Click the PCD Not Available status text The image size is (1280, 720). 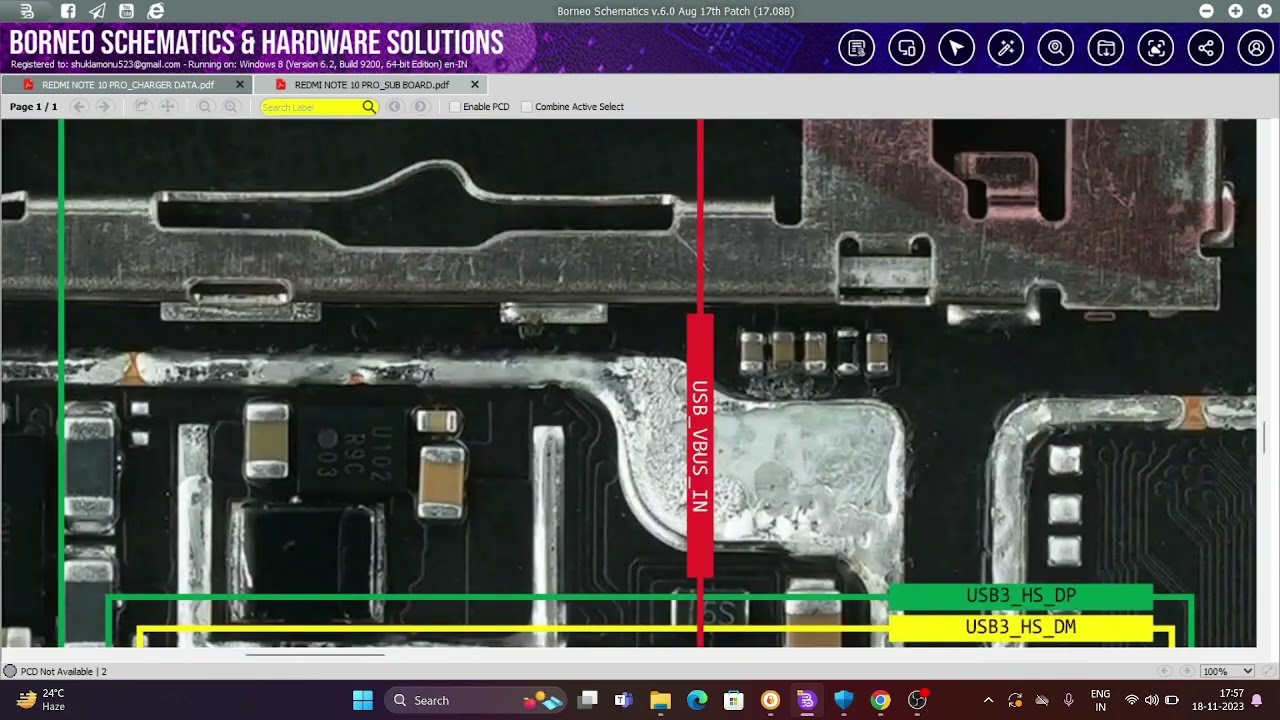pos(63,672)
